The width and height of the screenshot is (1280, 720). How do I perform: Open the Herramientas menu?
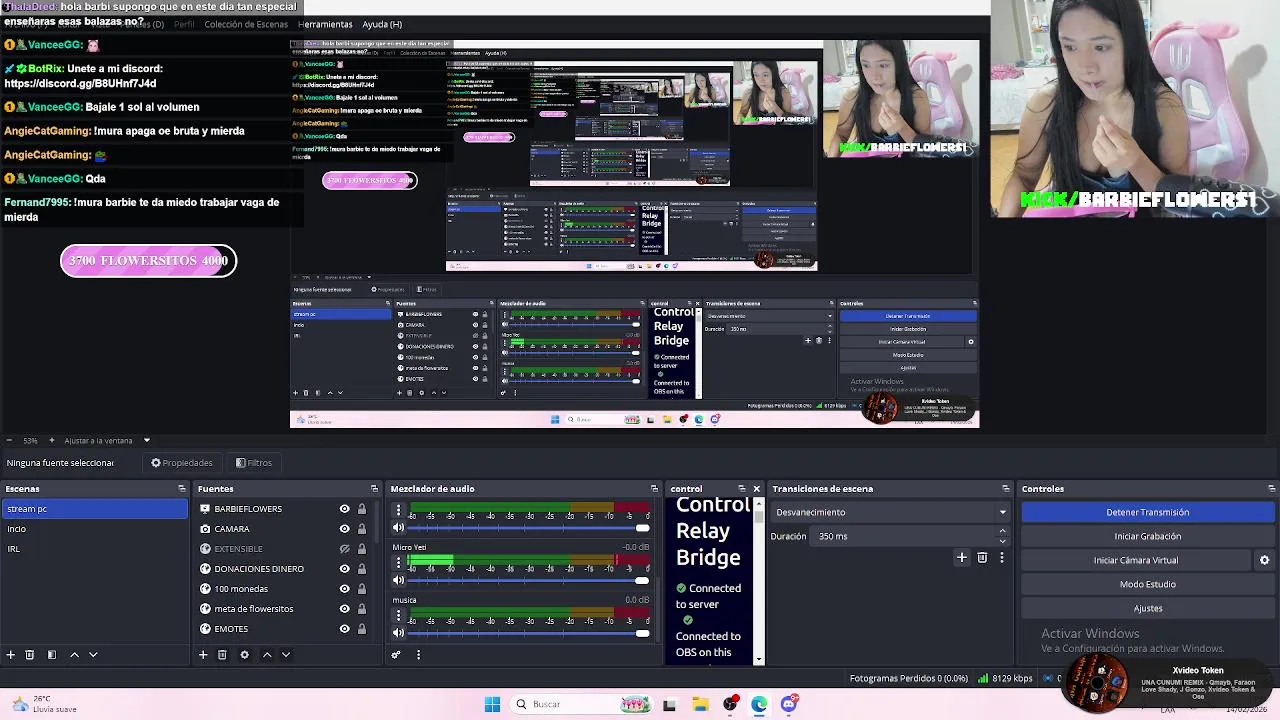(325, 24)
